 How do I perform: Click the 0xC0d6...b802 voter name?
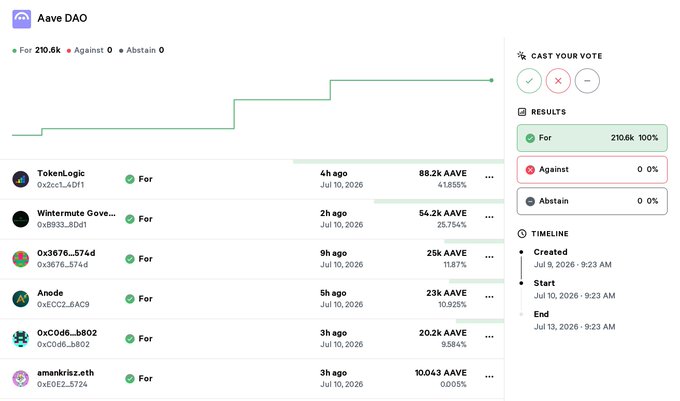(67, 333)
